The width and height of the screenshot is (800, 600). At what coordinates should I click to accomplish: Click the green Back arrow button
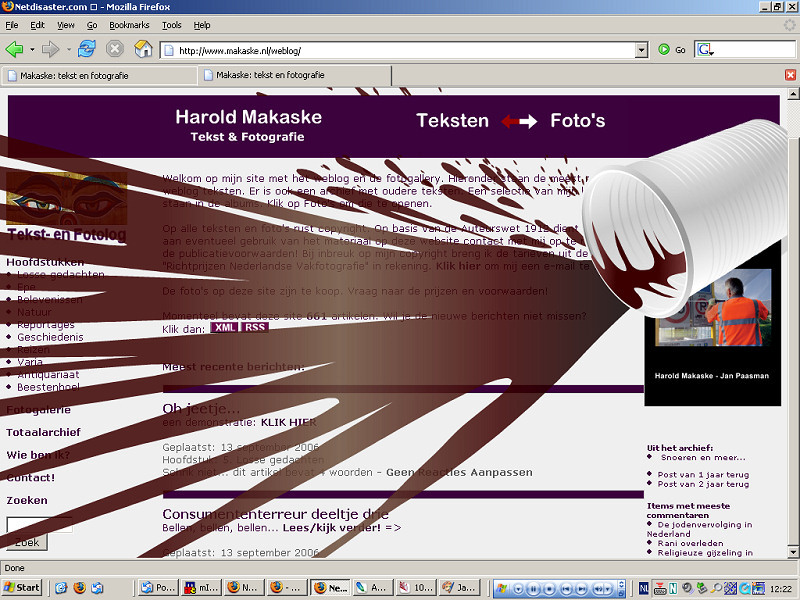[x=14, y=49]
